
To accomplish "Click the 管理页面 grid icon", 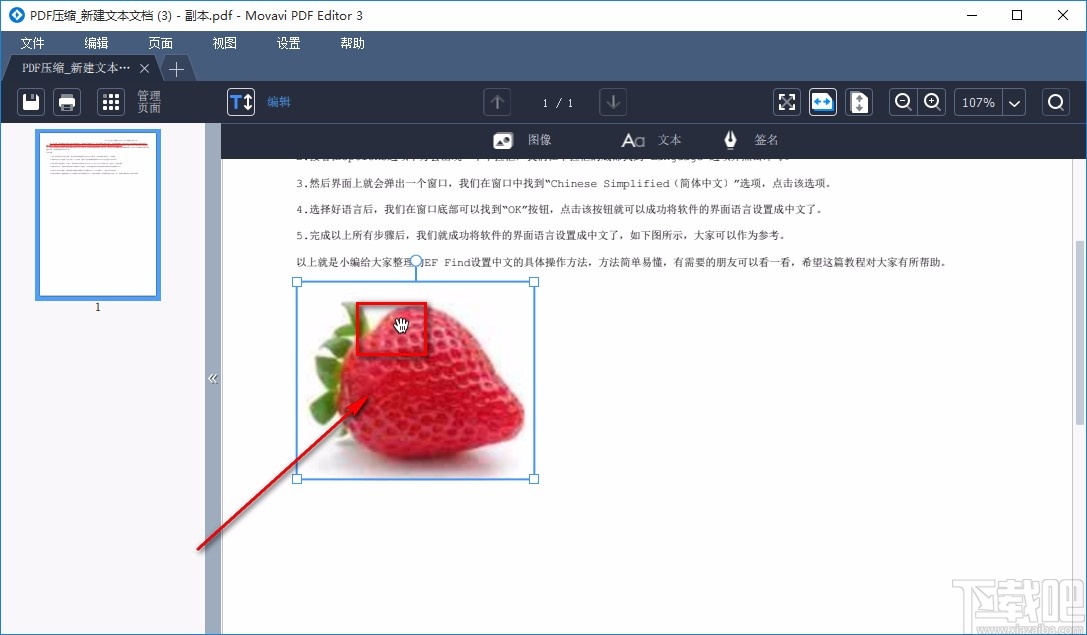I will coord(110,101).
